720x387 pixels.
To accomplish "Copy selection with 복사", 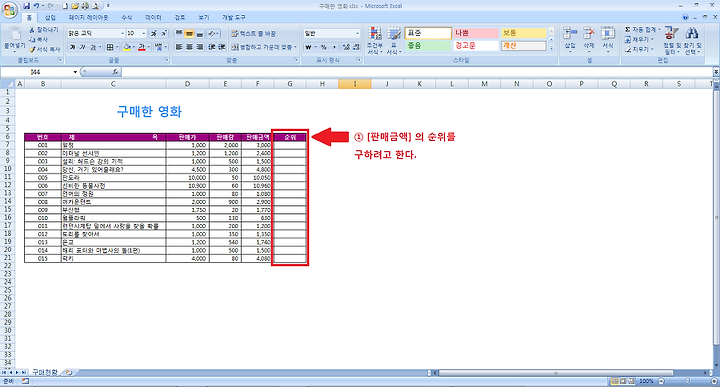I will tap(39, 39).
